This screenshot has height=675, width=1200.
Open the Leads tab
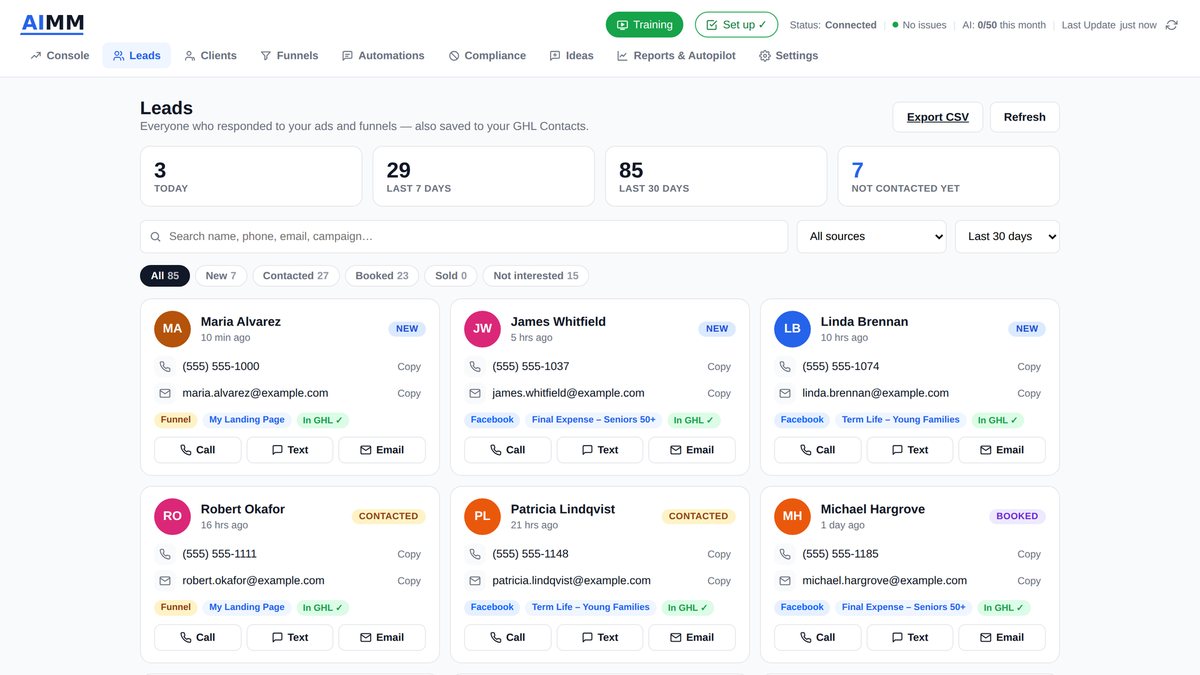point(137,56)
